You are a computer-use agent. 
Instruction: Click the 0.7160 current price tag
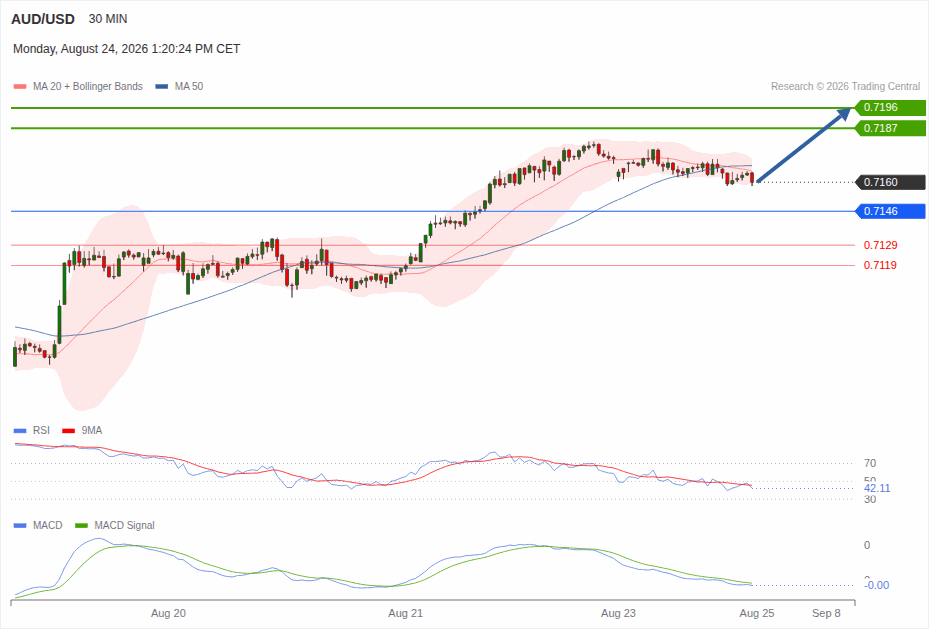[x=890, y=182]
